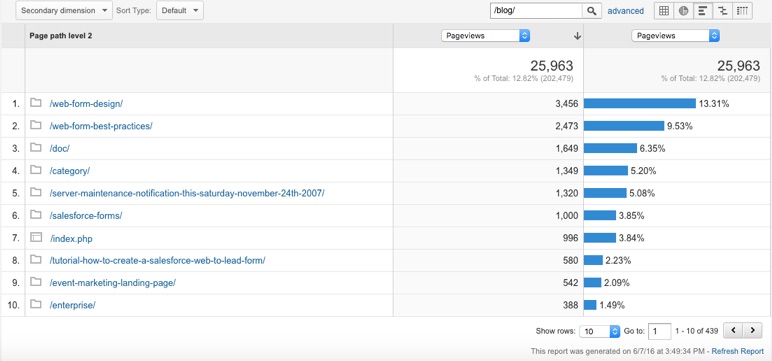Go to next page of results

tap(752, 330)
